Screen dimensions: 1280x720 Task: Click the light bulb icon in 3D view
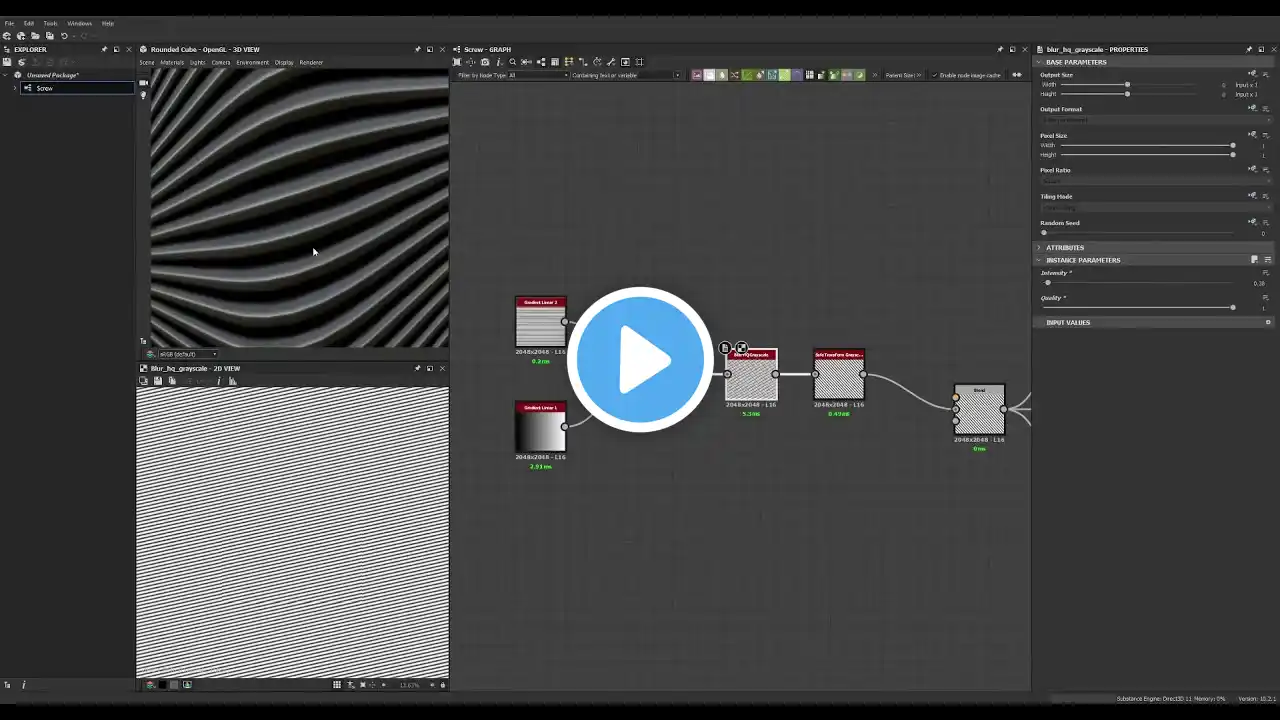click(x=143, y=95)
